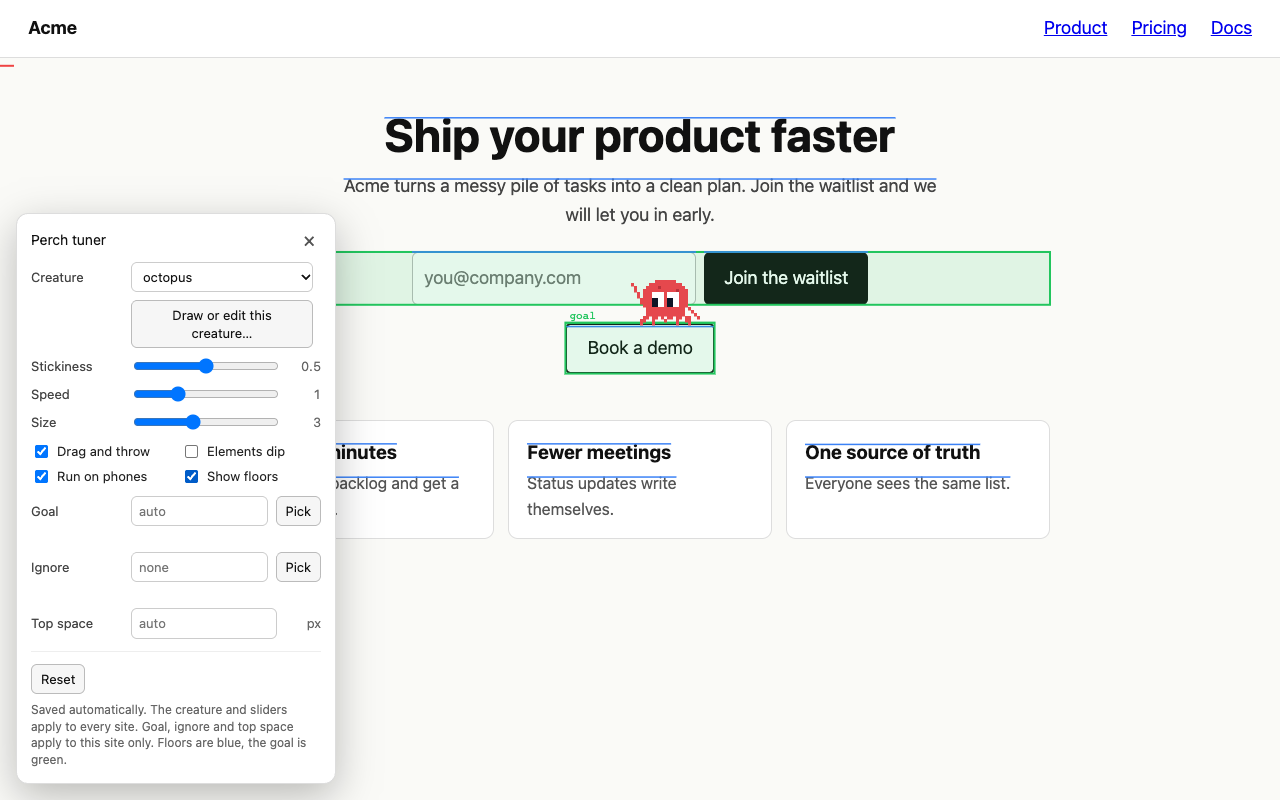Viewport: 1280px width, 800px height.
Task: Click the Fewer meetings card heading
Action: coord(599,453)
